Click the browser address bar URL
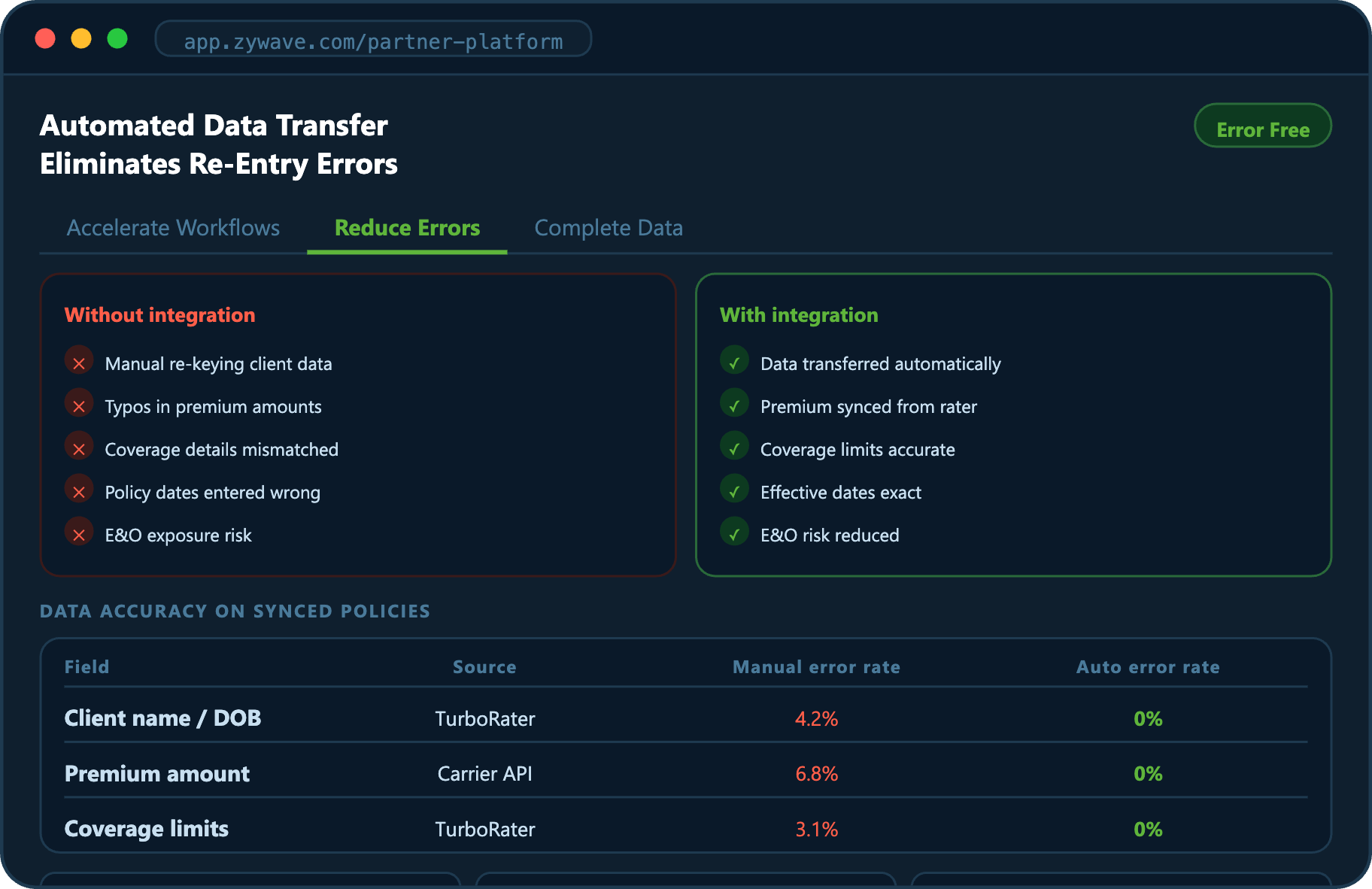1372x889 pixels. click(x=373, y=41)
